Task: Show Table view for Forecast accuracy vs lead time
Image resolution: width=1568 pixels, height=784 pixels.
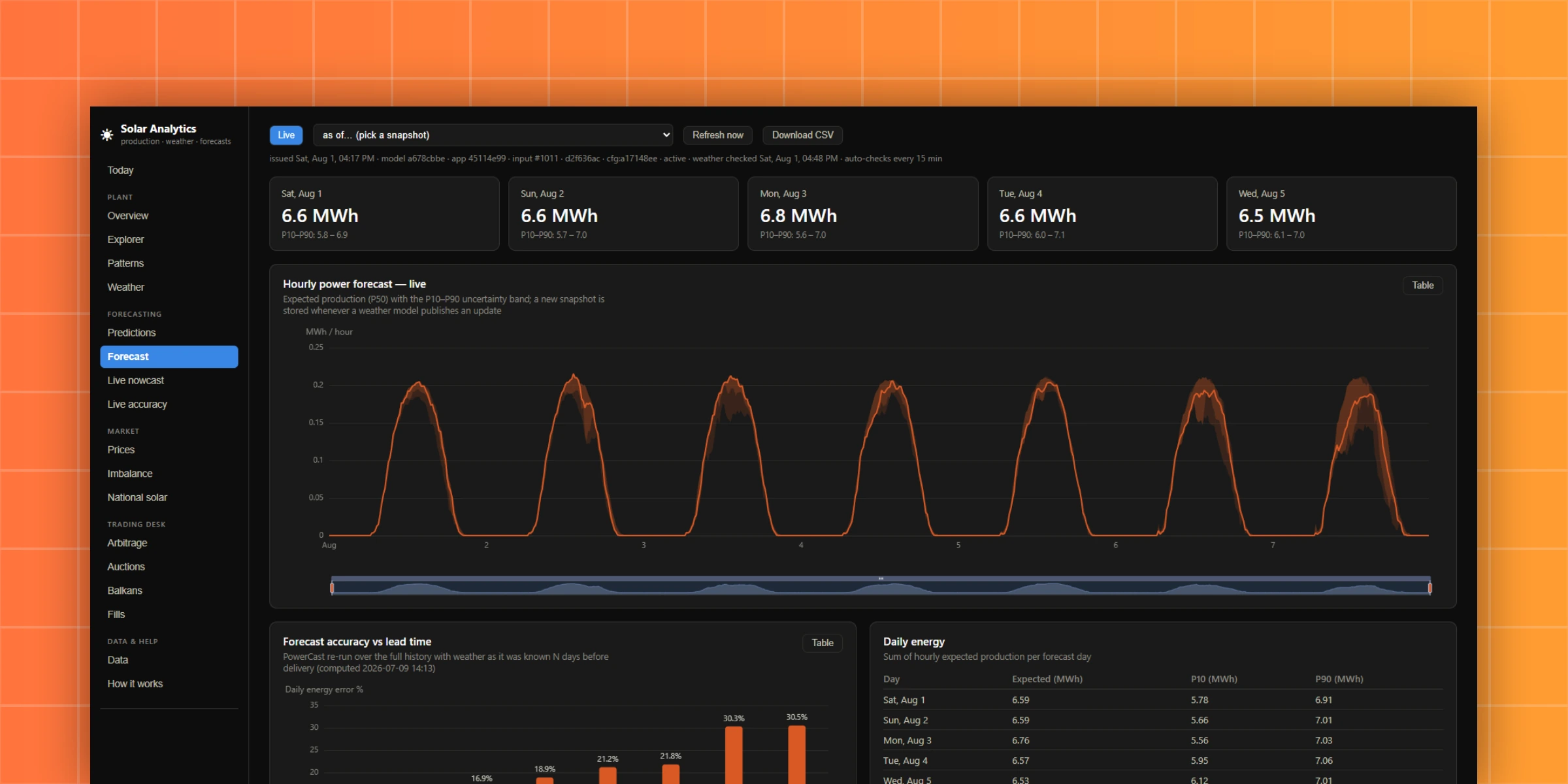Action: click(822, 643)
